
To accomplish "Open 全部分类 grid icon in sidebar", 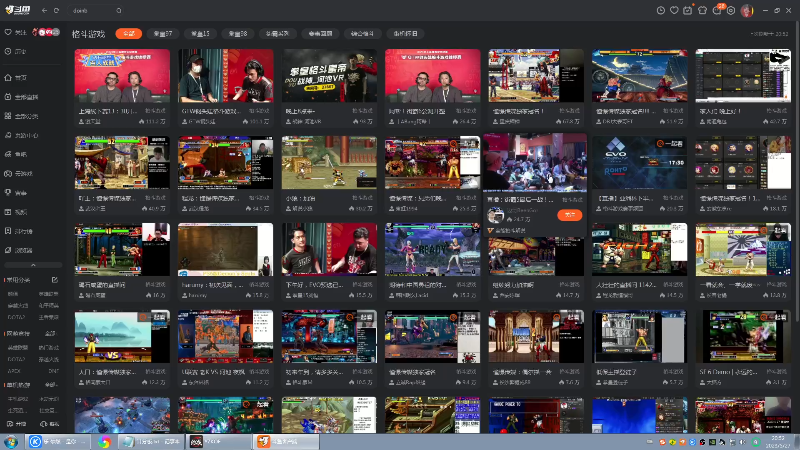I will tap(21, 116).
